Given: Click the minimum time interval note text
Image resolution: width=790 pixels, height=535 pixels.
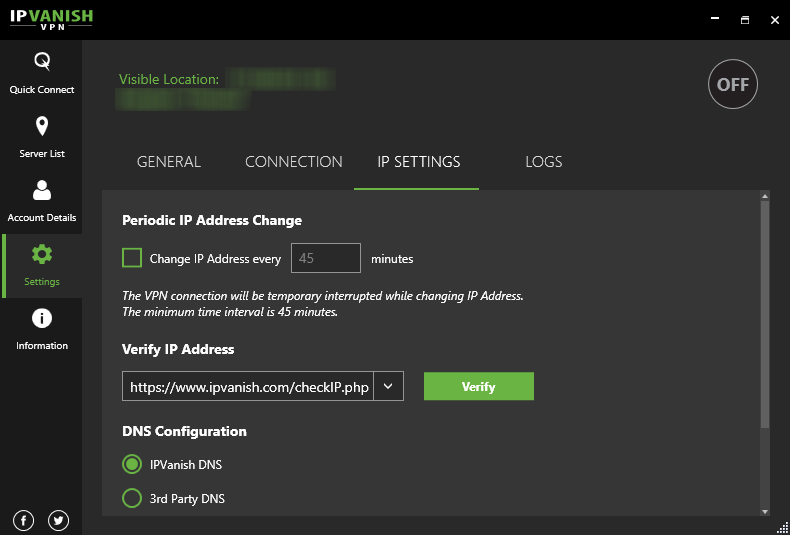Looking at the screenshot, I should (x=230, y=312).
